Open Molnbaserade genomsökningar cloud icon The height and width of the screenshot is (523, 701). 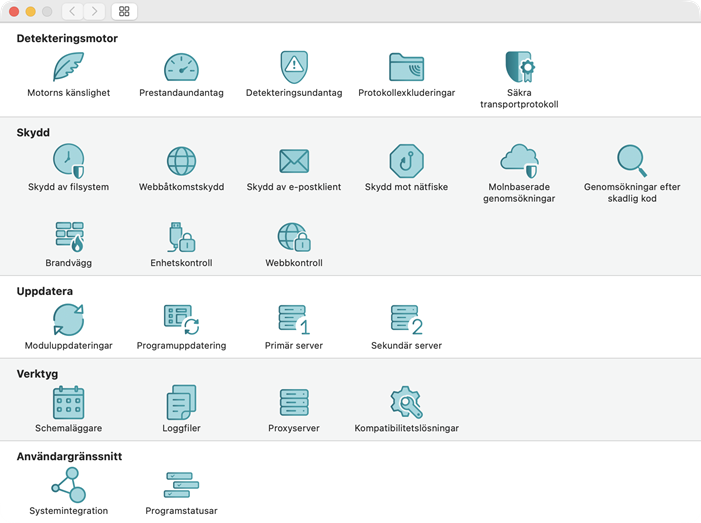point(519,161)
